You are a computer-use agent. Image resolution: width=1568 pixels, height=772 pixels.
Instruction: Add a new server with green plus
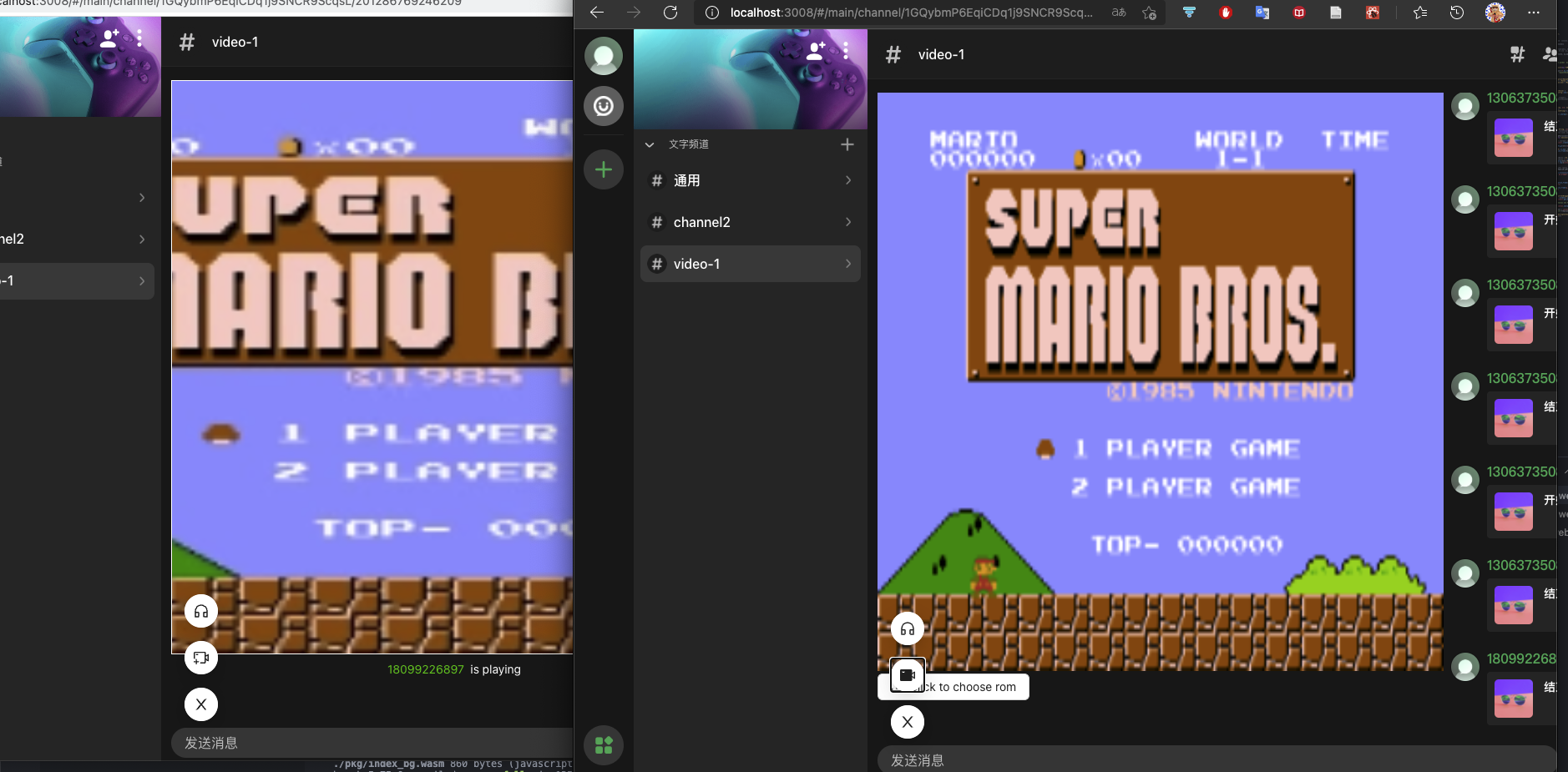tap(604, 169)
